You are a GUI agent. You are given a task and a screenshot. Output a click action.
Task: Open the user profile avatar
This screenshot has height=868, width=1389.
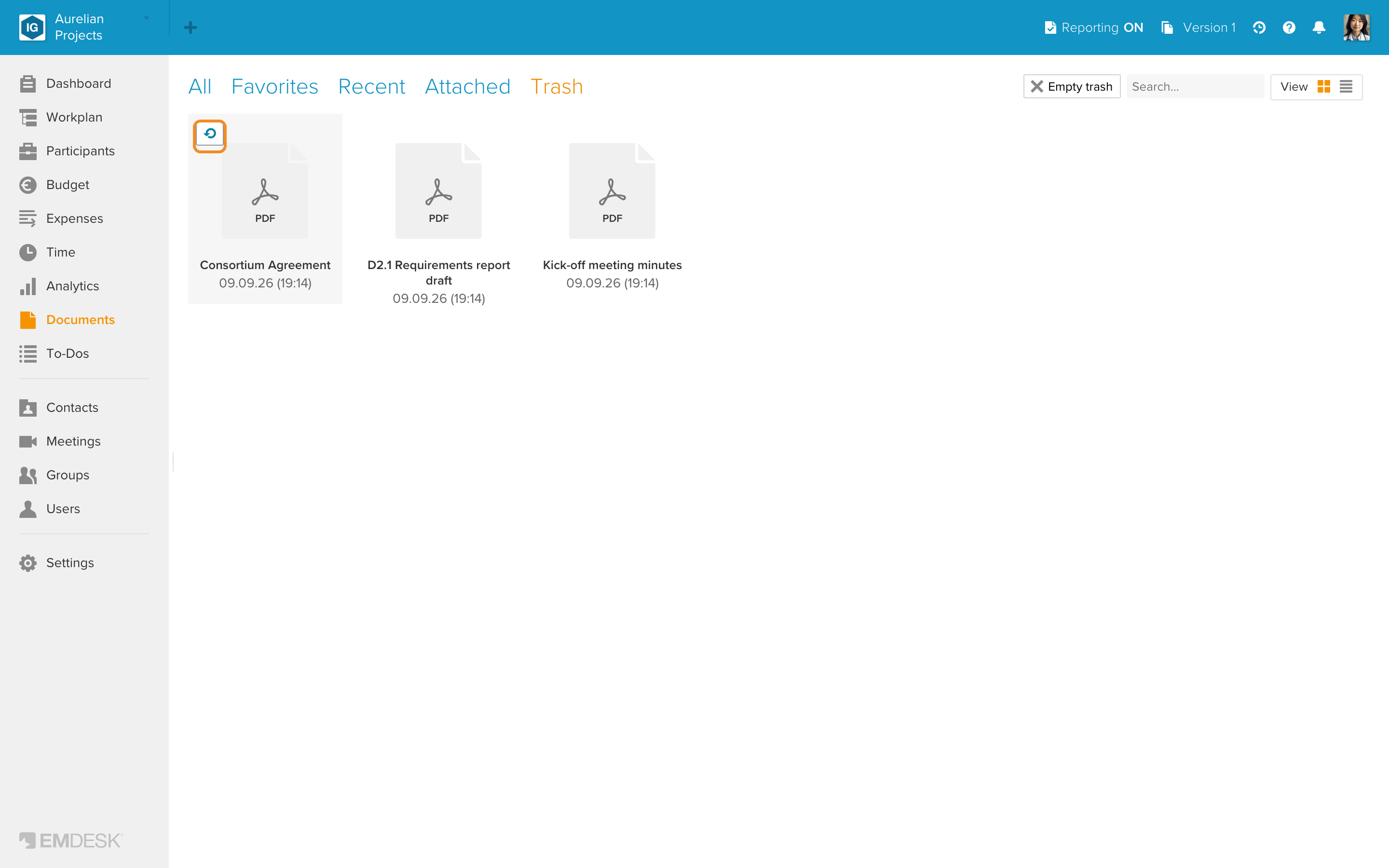pyautogui.click(x=1356, y=27)
